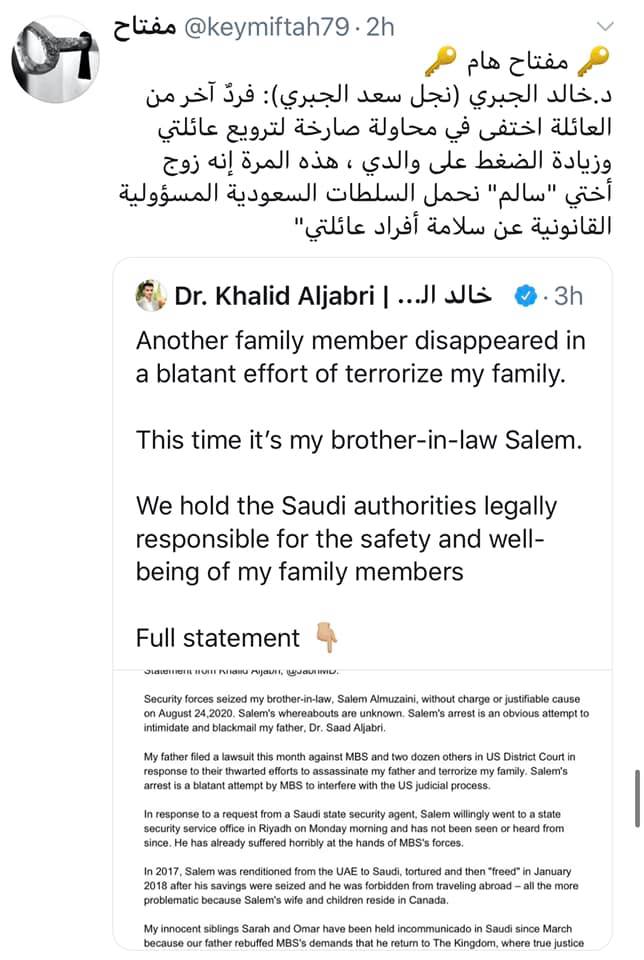Open the attached full statement image
Screen dimensions: 644x960
tap(362, 809)
